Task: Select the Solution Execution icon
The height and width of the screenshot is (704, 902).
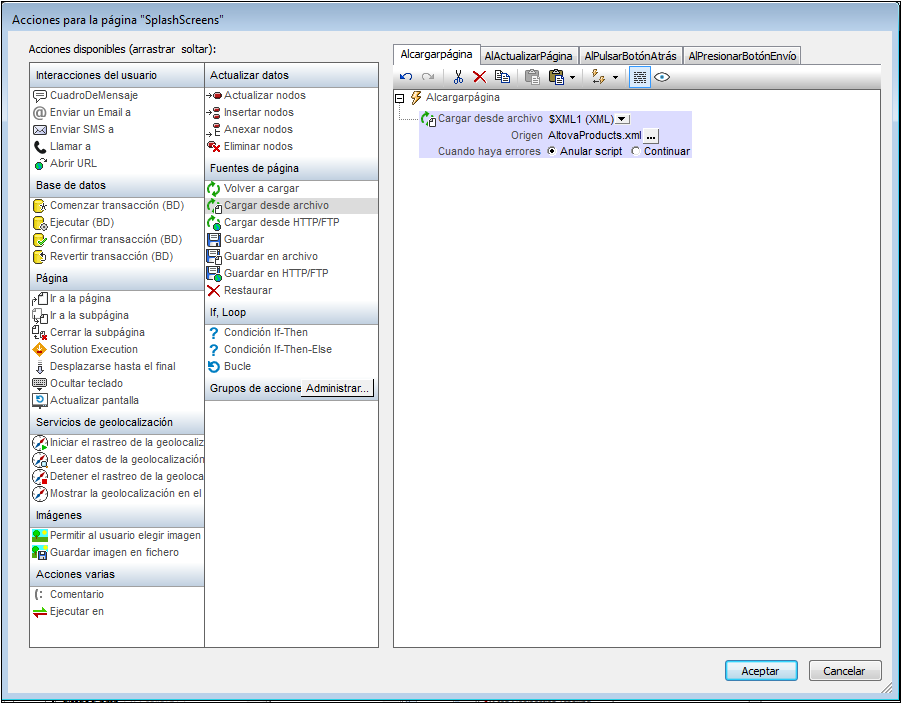Action: pyautogui.click(x=40, y=349)
